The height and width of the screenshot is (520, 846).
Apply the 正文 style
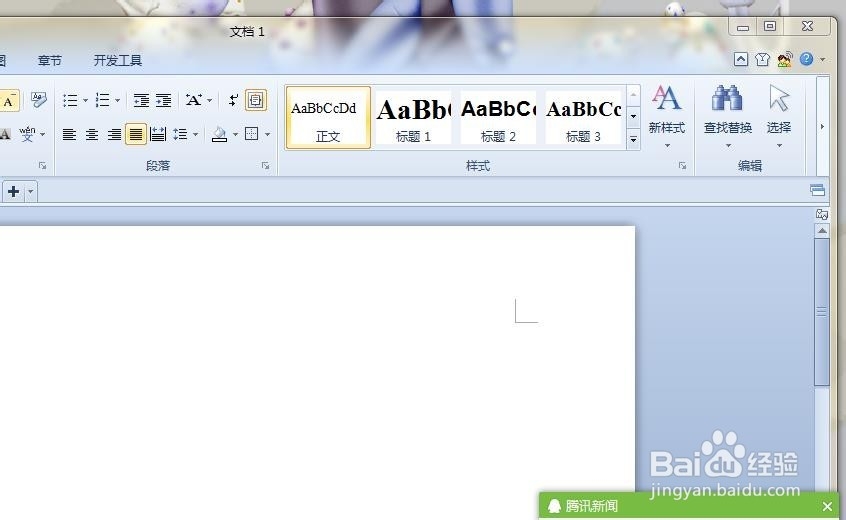[x=328, y=117]
